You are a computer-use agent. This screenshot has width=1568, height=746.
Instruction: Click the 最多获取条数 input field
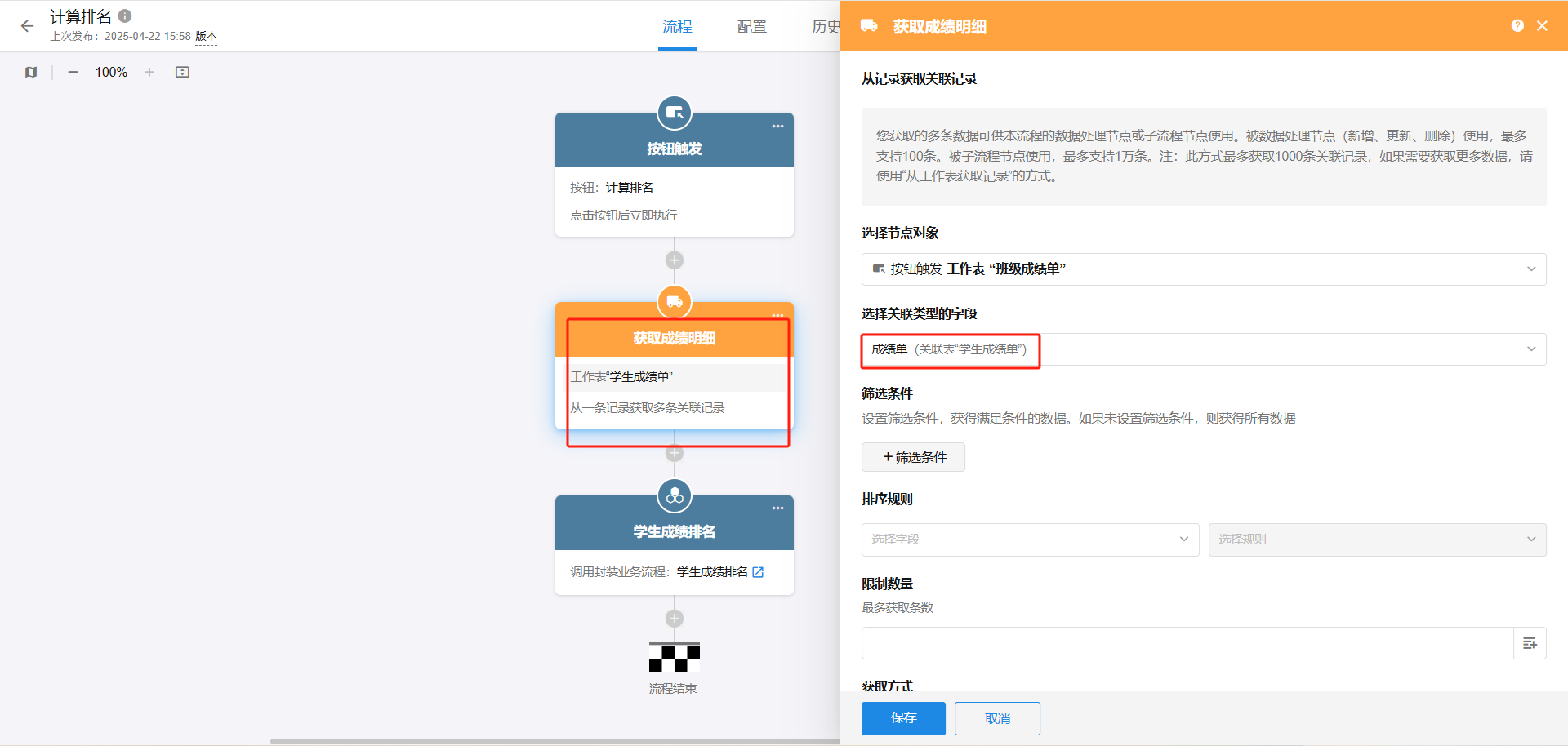pyautogui.click(x=1187, y=643)
